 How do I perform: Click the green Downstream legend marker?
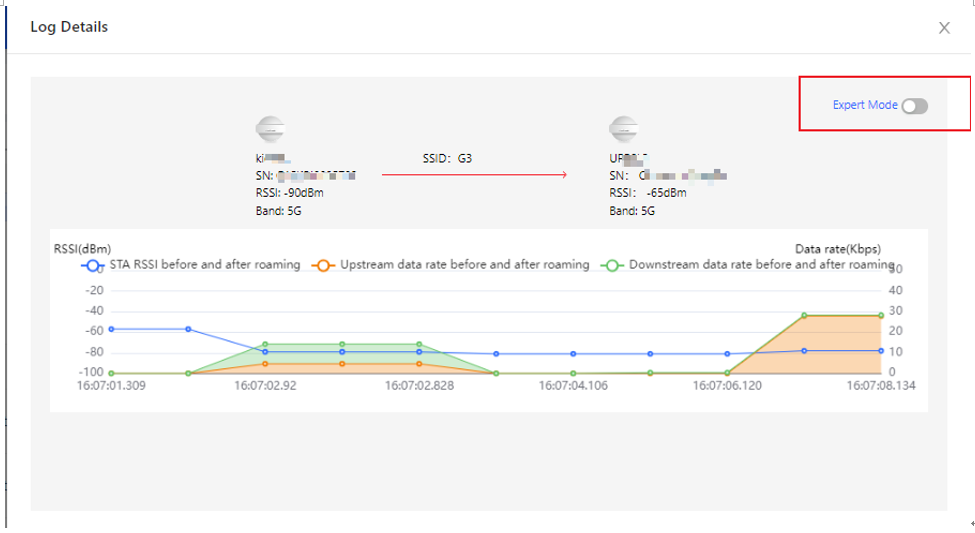[x=612, y=266]
